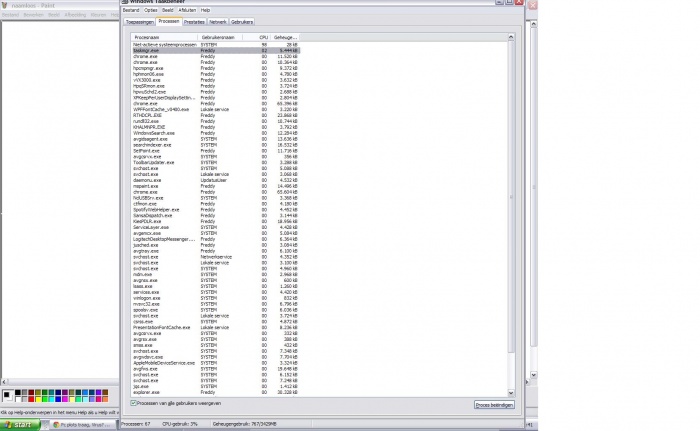The height and width of the screenshot is (431, 700).
Task: Select the lsass.exe process
Action: (x=216, y=286)
